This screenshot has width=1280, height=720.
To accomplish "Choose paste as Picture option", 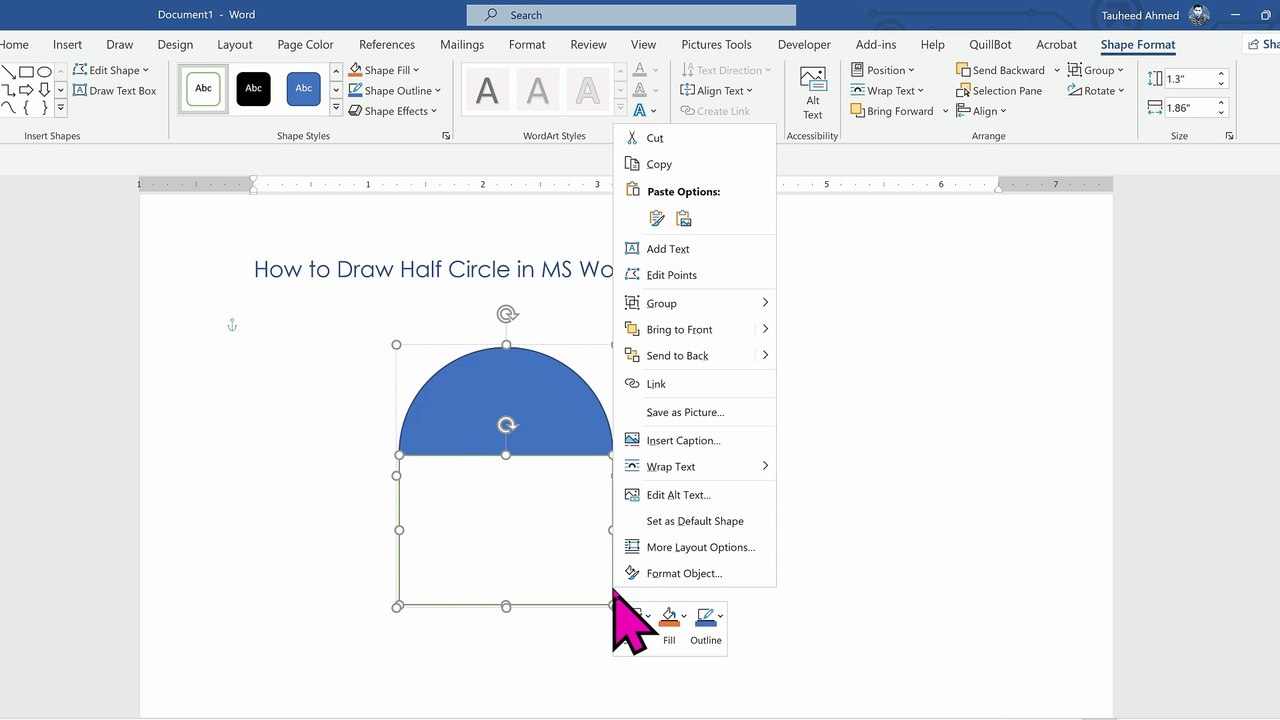I will coord(684,218).
